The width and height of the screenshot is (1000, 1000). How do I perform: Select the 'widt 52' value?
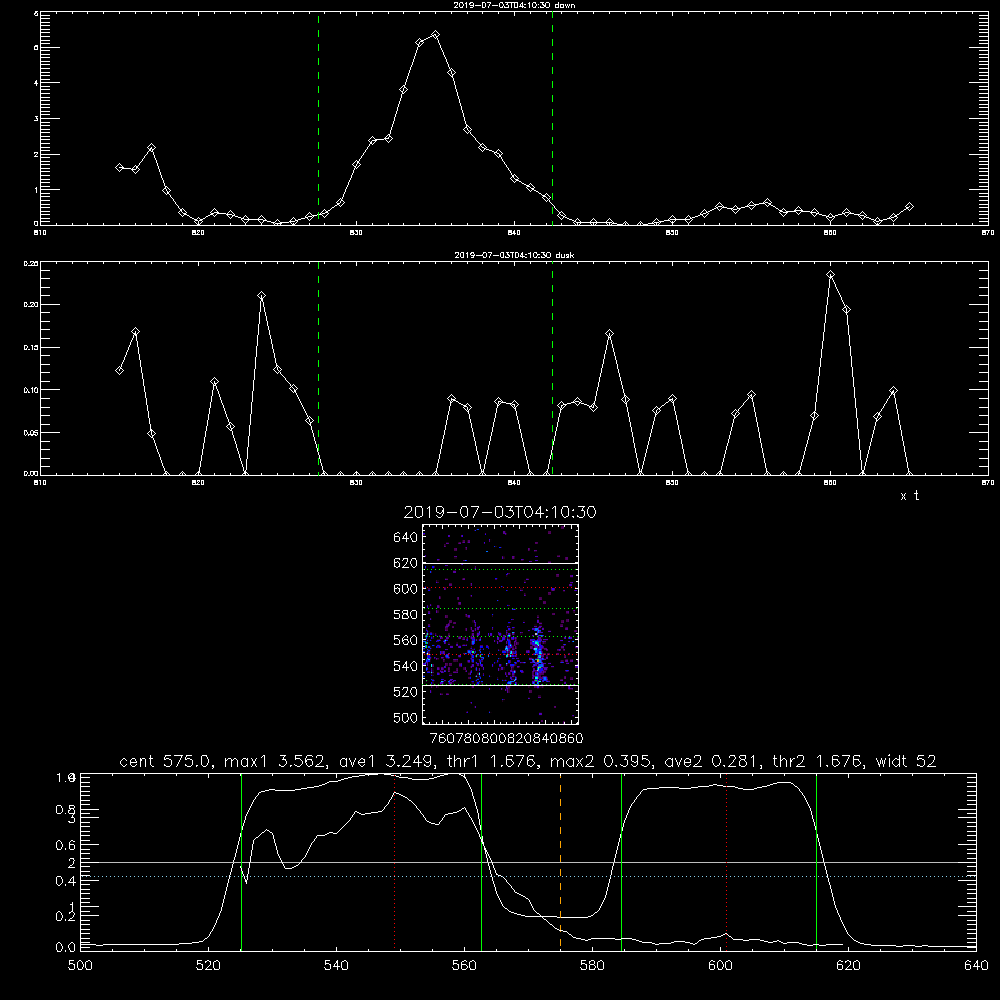coord(906,761)
